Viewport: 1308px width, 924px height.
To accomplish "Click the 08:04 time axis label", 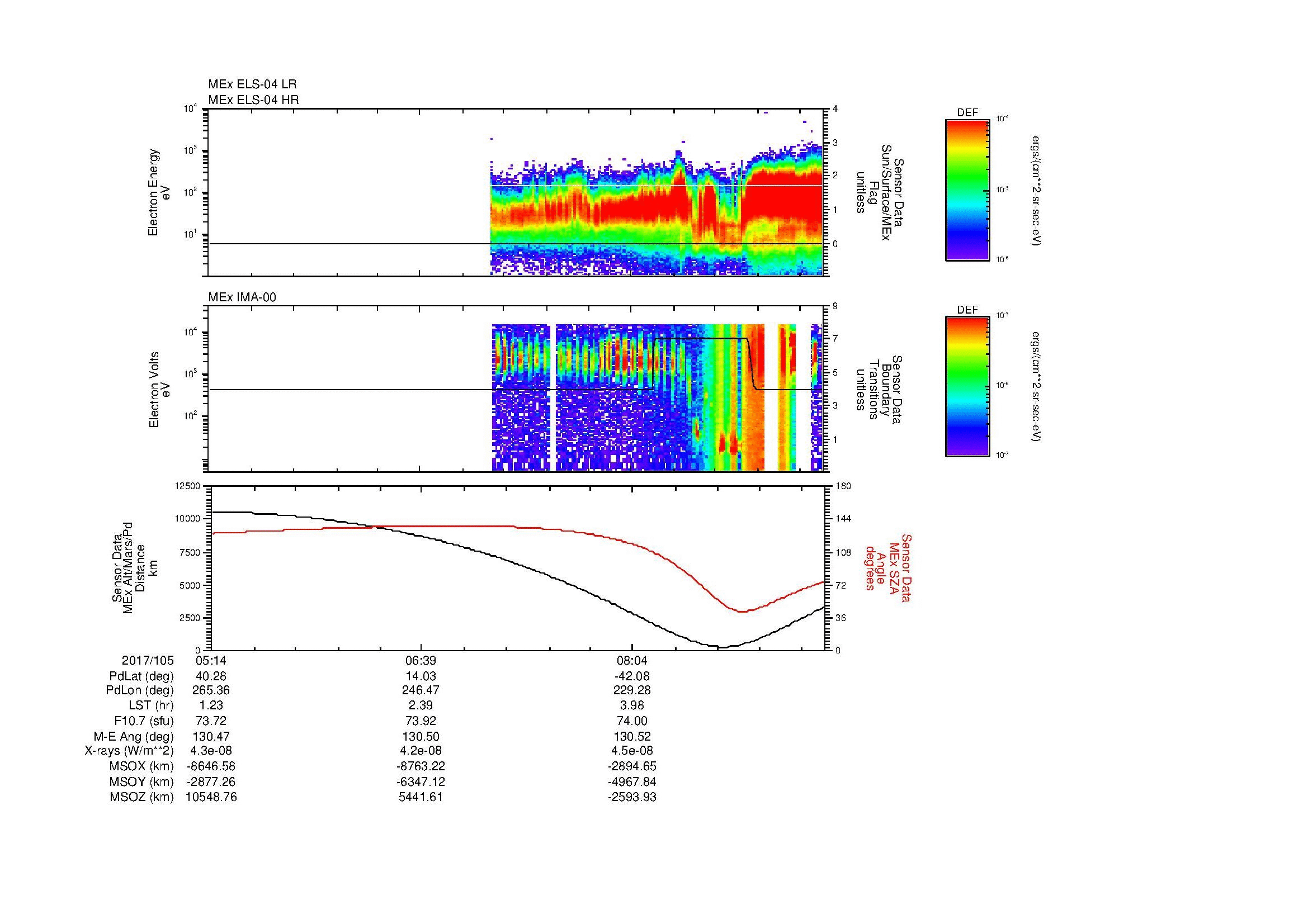I will click(632, 660).
